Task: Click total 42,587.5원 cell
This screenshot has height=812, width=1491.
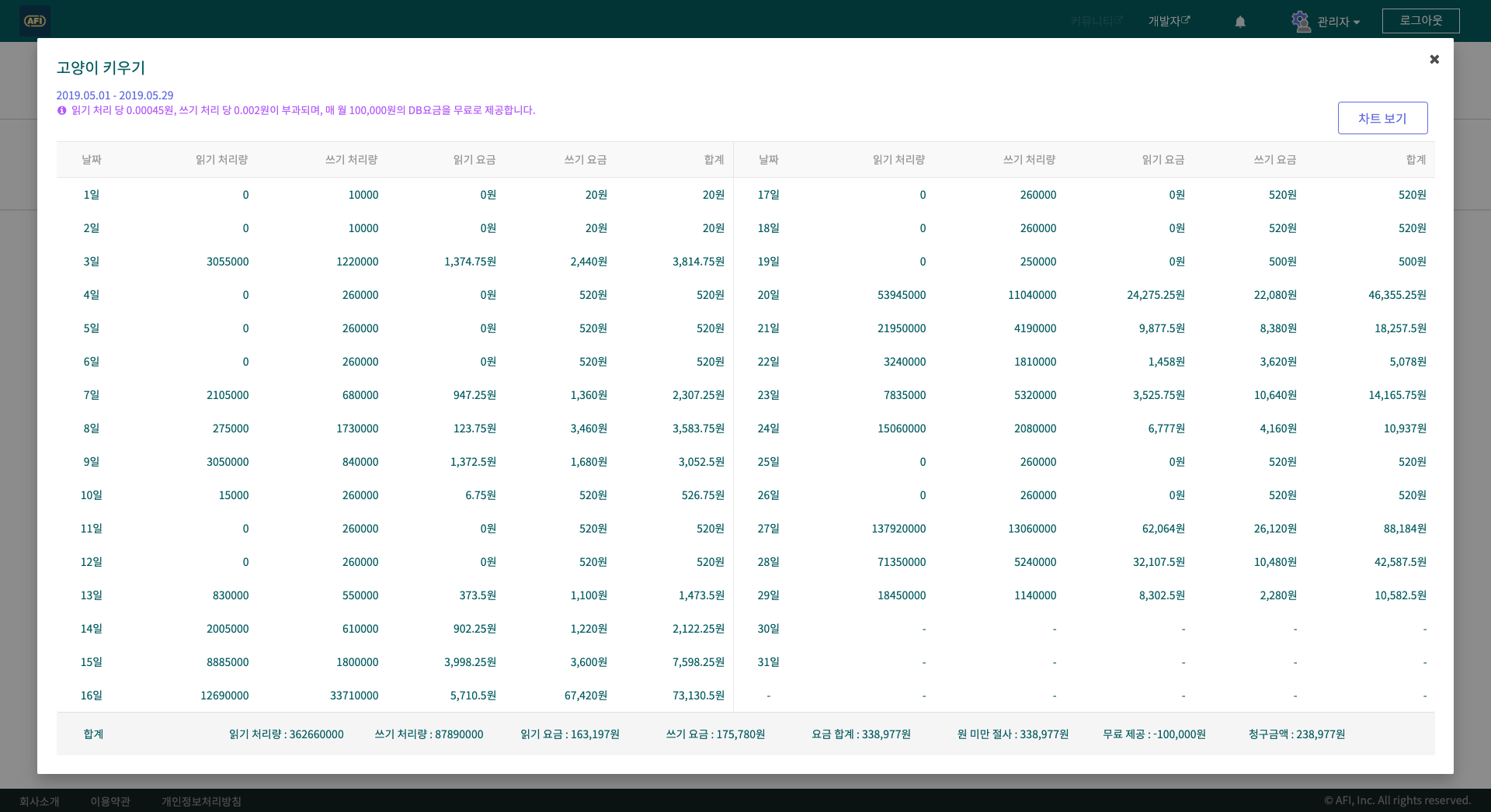Action: (x=1400, y=562)
